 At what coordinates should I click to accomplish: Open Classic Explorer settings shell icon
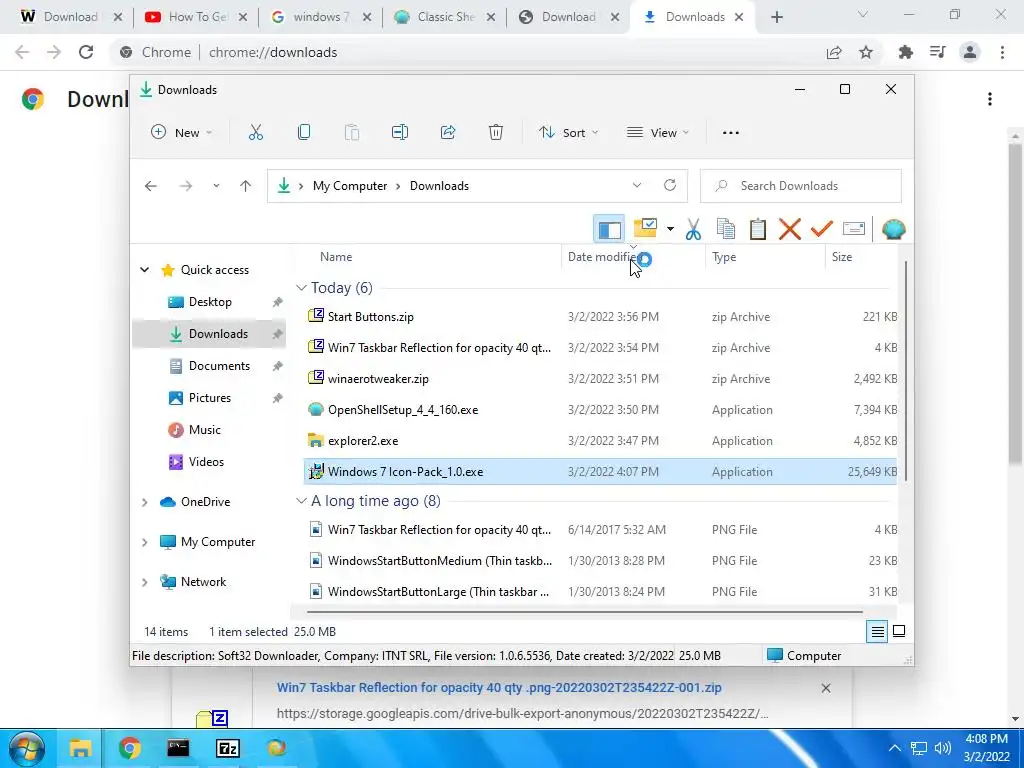(893, 229)
